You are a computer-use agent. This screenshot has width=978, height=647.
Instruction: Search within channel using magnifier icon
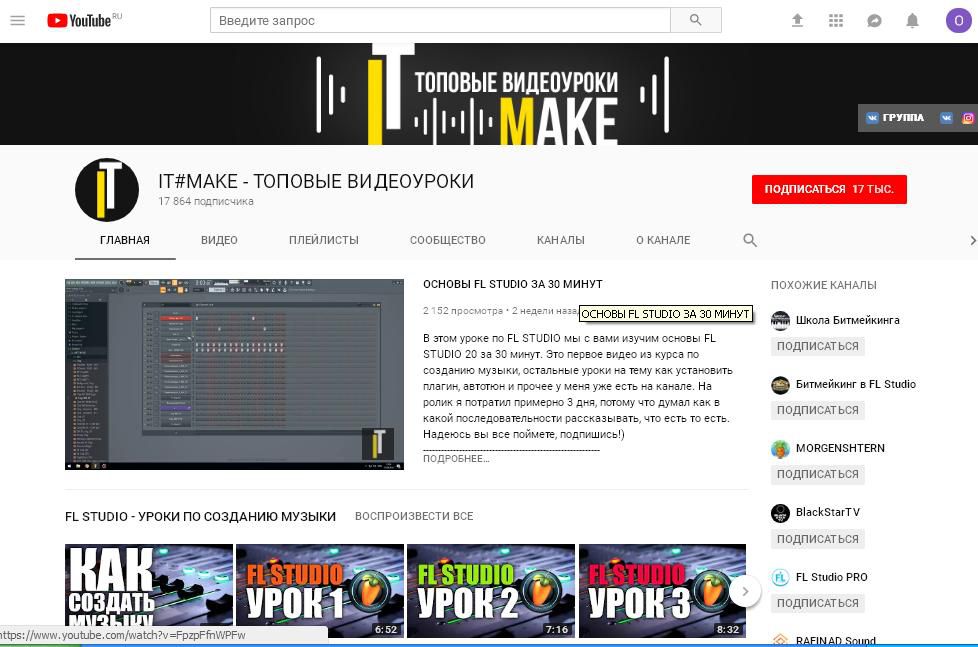(750, 240)
